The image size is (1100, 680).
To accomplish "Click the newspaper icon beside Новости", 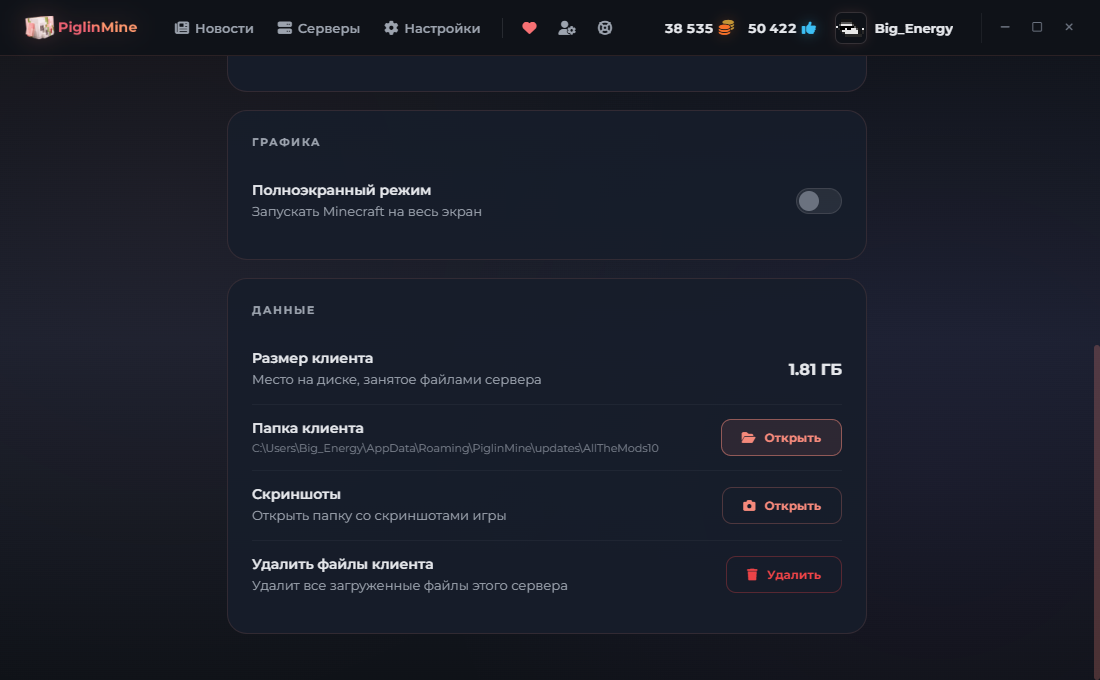I will pos(182,28).
